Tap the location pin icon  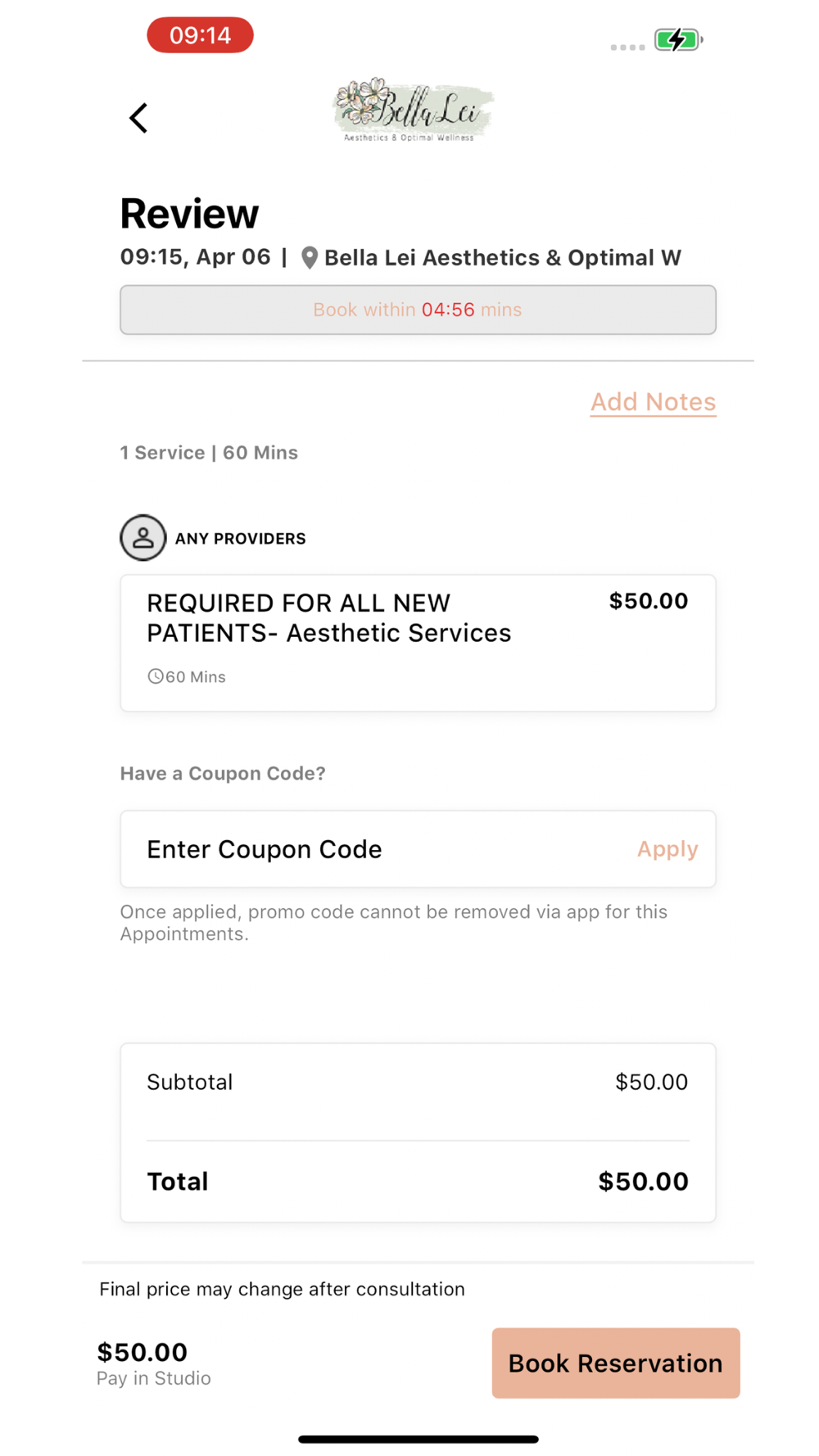point(309,258)
